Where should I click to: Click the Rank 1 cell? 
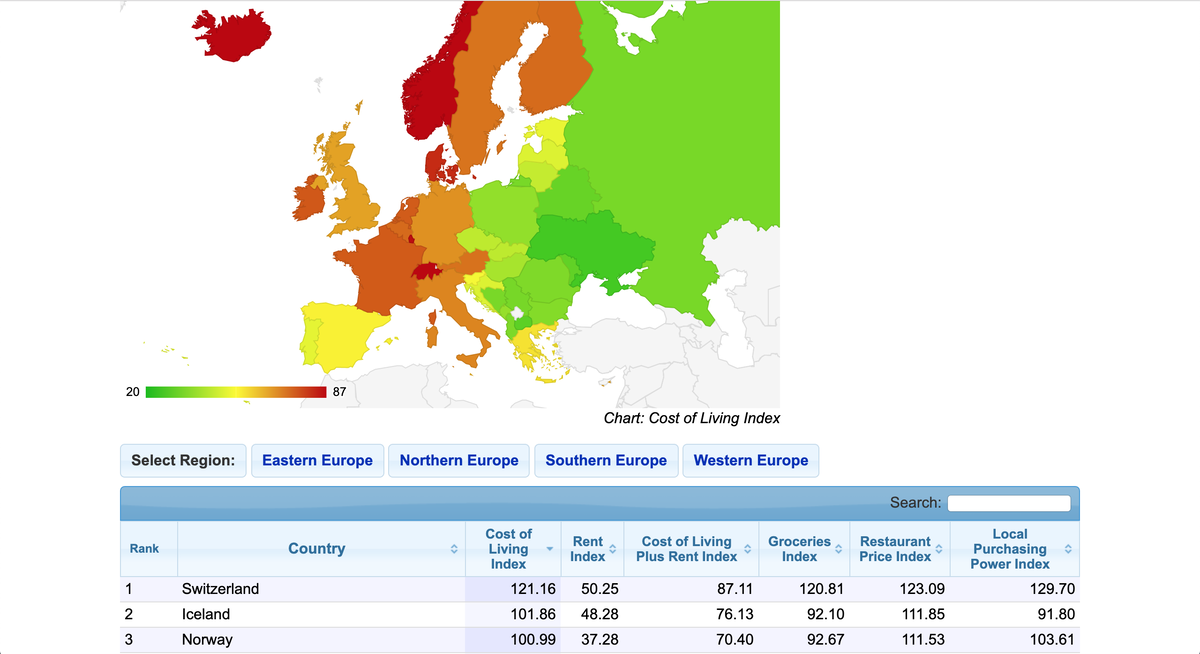click(148, 589)
